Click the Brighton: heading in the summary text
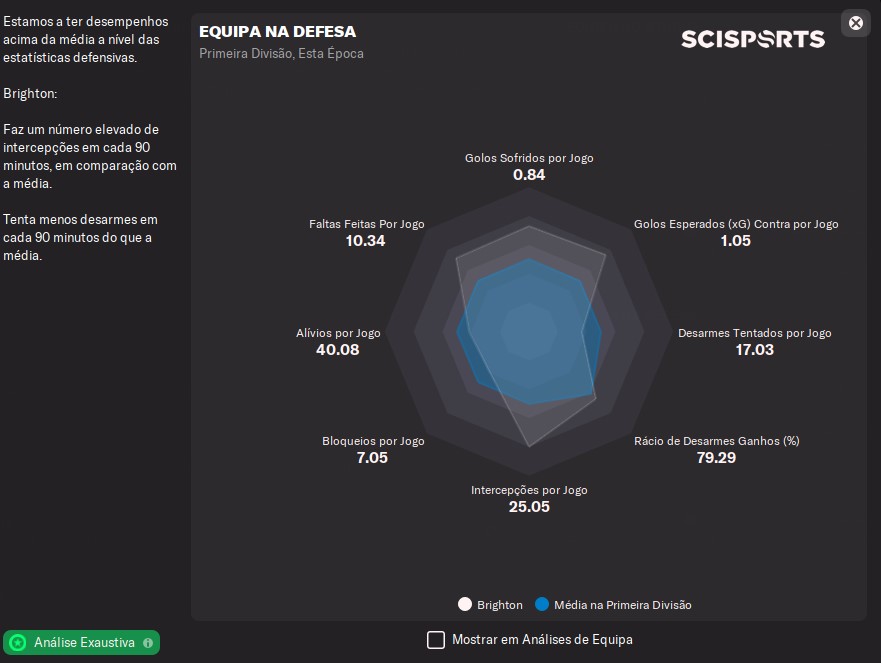The image size is (881, 663). (30, 91)
